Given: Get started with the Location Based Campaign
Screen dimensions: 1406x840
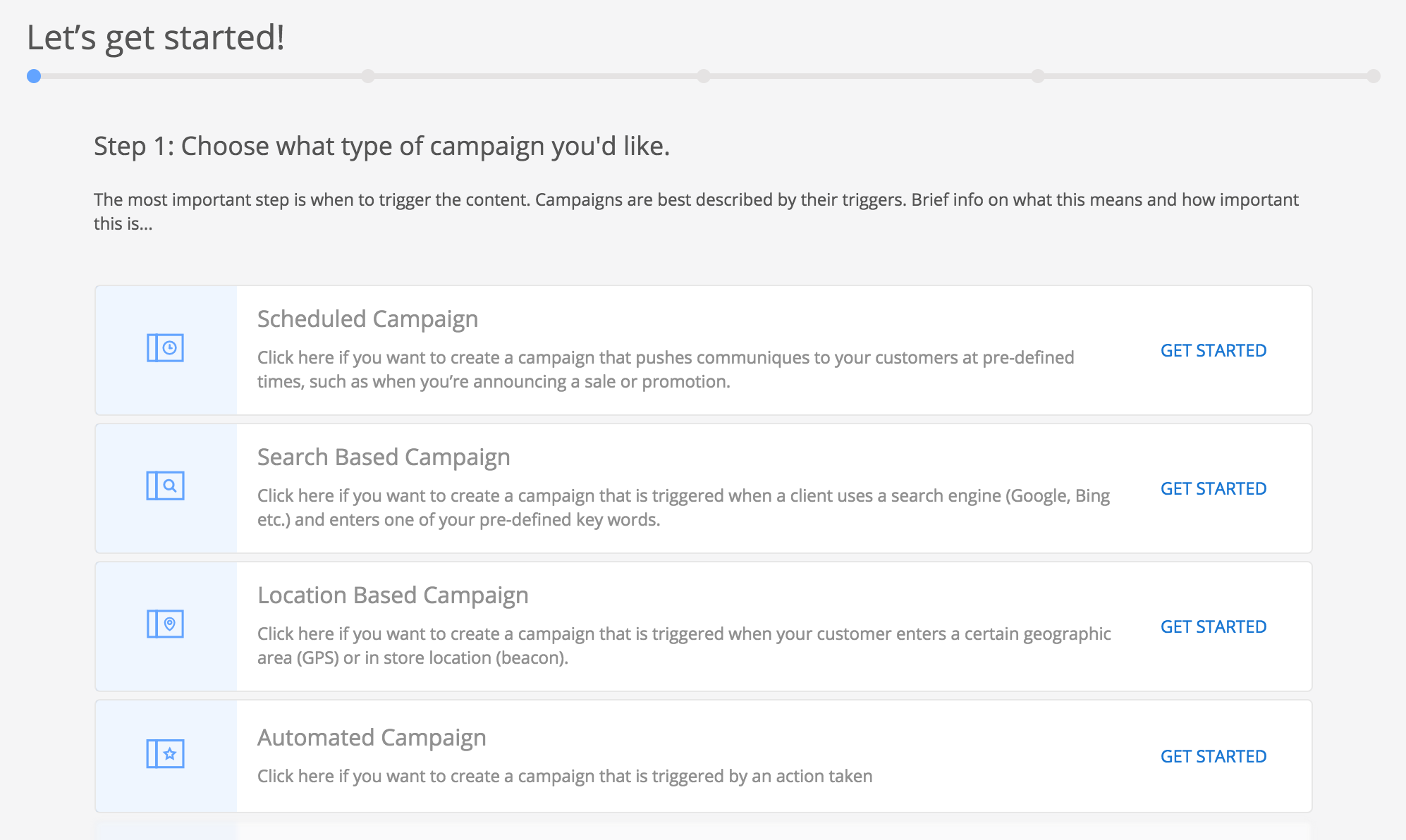Looking at the screenshot, I should tap(1213, 626).
